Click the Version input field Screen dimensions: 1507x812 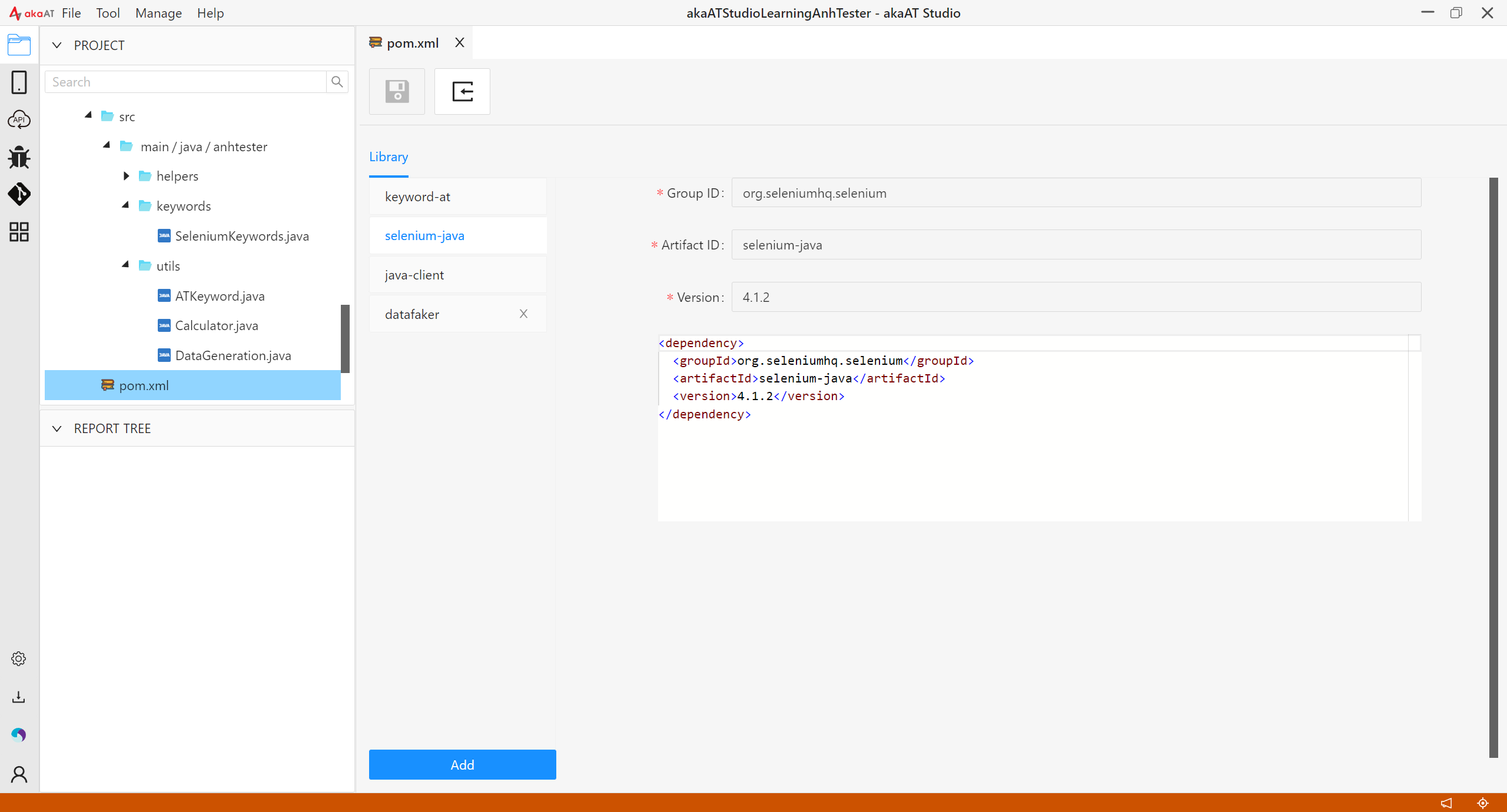tap(1076, 297)
